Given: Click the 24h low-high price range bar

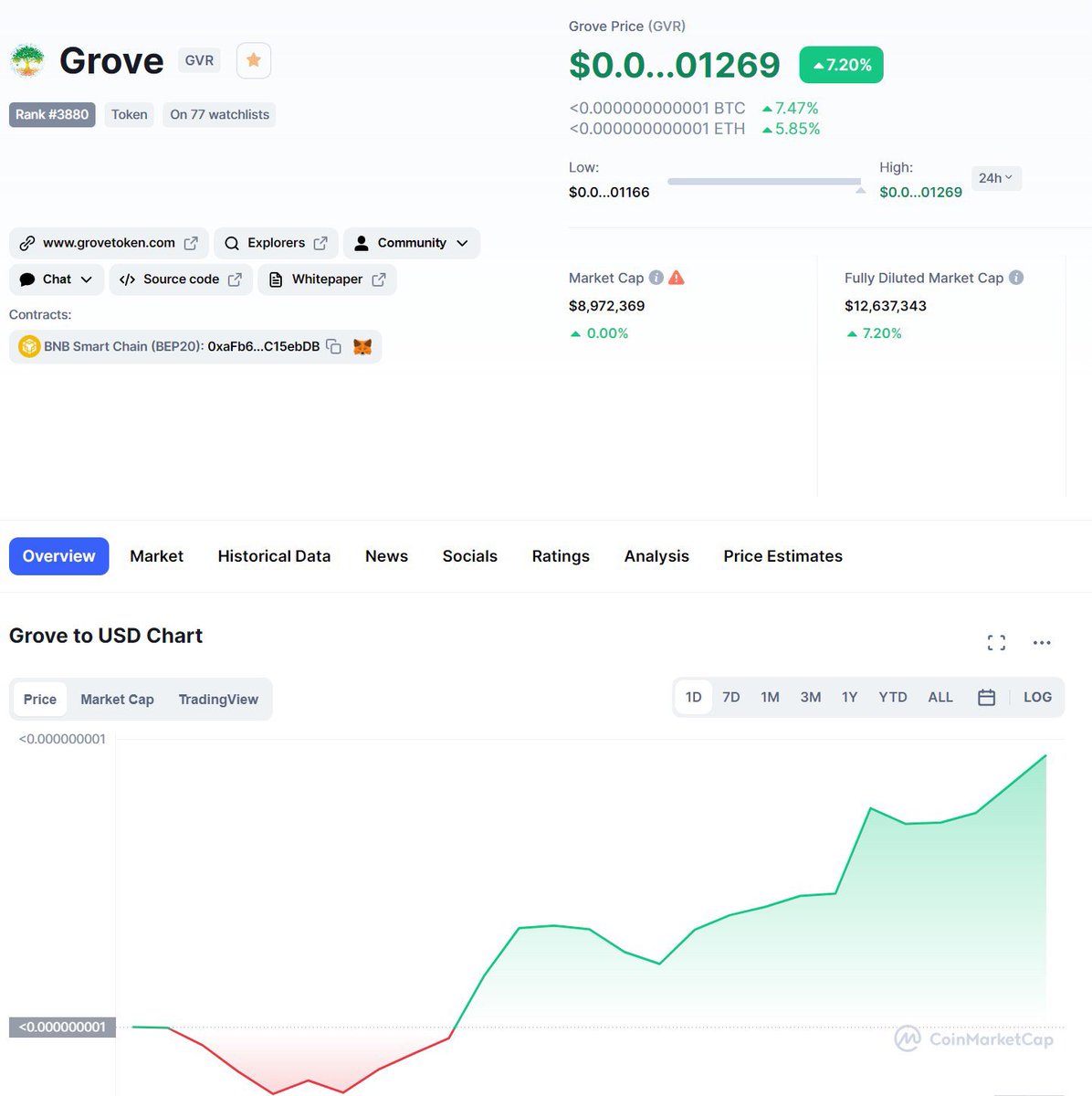Looking at the screenshot, I should [x=764, y=181].
